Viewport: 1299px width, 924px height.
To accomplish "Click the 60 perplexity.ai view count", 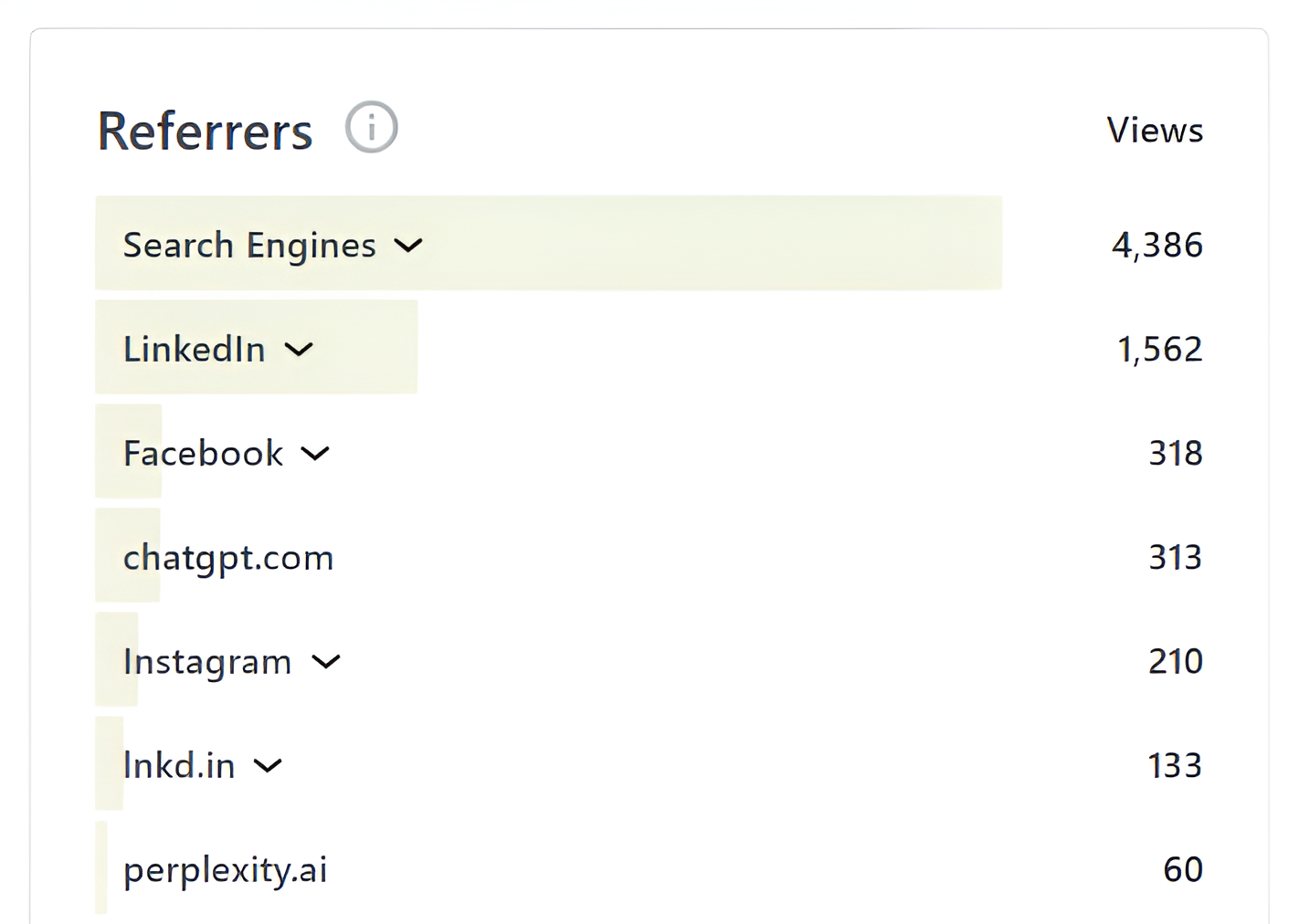I will tap(1182, 870).
